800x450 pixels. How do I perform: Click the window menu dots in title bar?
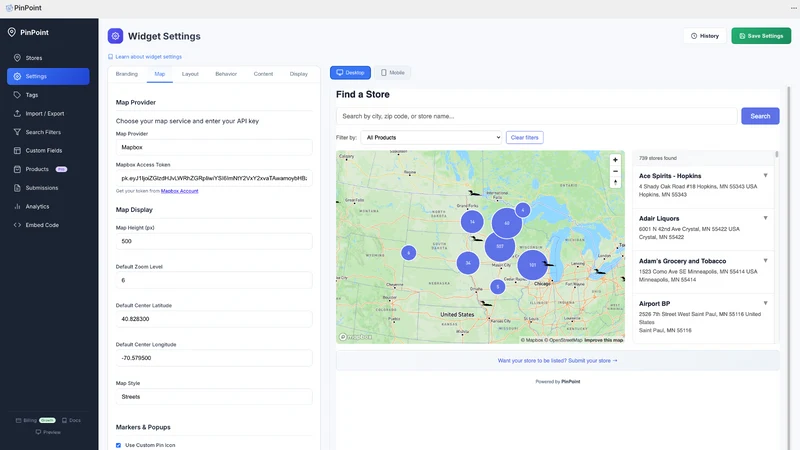tap(794, 8)
